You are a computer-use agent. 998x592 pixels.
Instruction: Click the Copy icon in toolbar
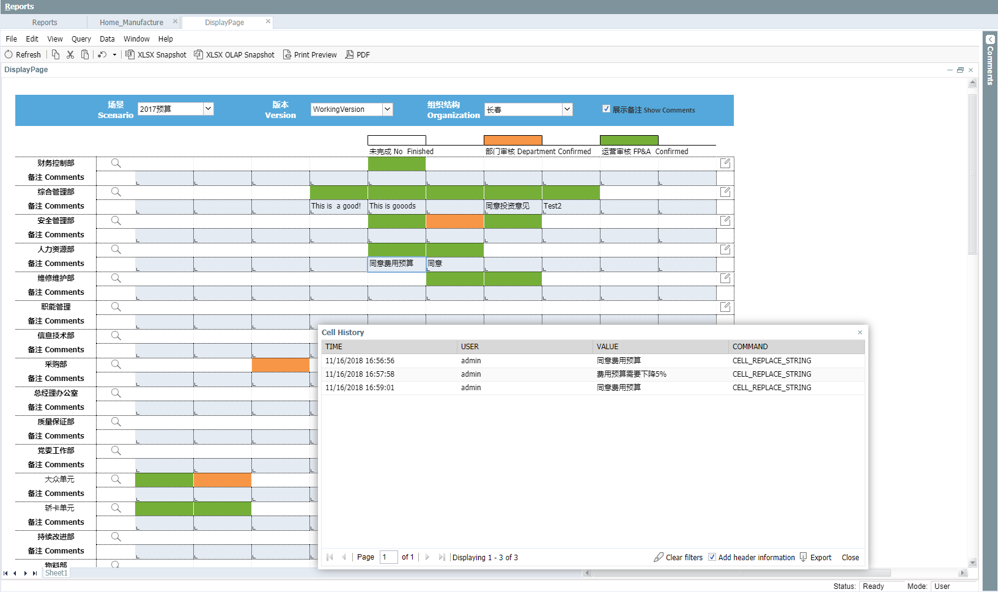click(x=56, y=55)
